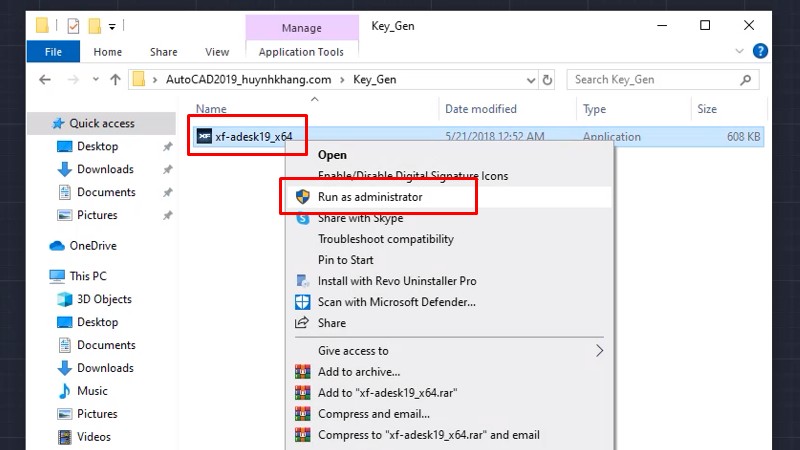Open the blue File menu button
800x450 pixels.
[x=53, y=52]
